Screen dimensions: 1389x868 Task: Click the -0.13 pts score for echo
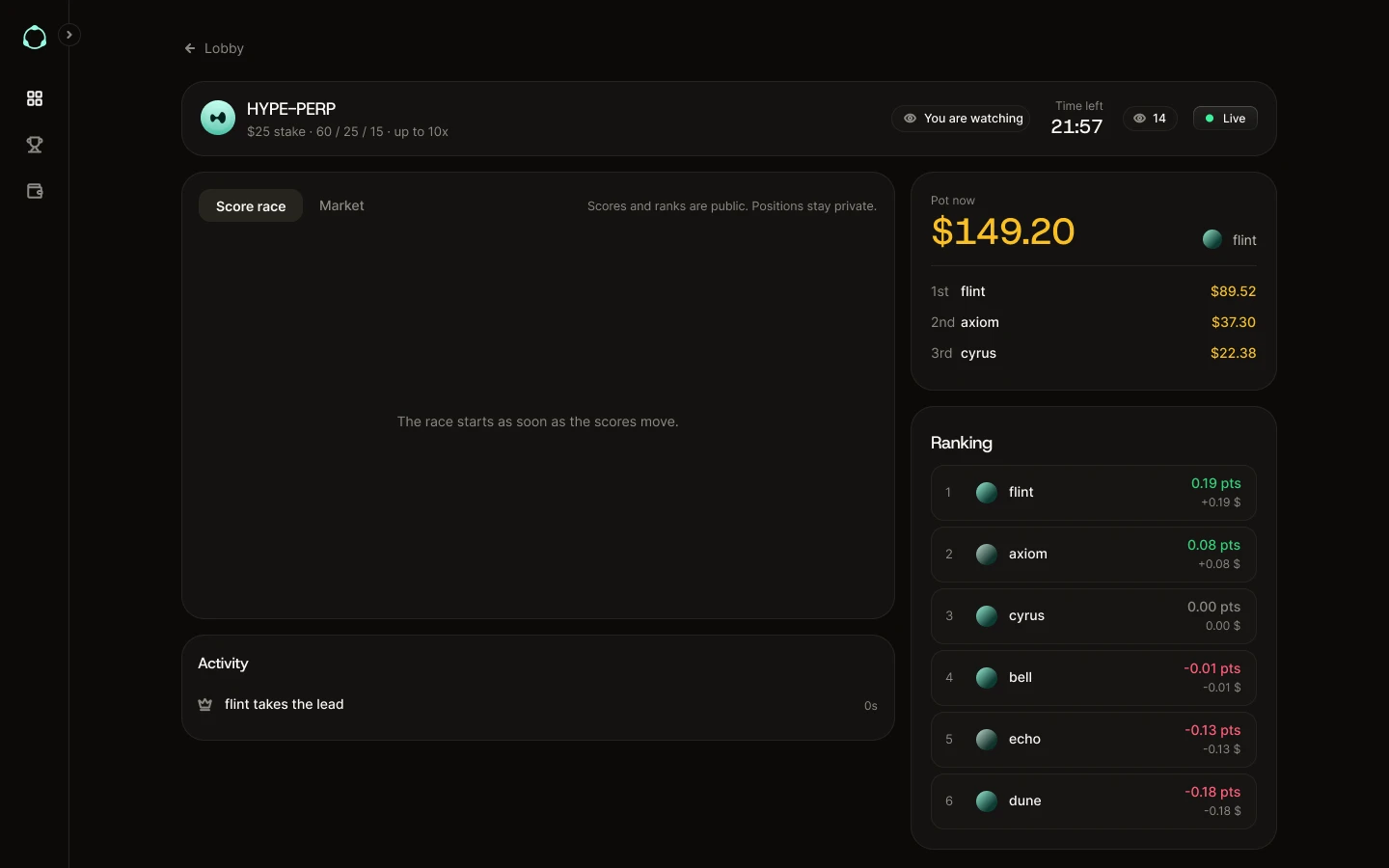[1212, 730]
